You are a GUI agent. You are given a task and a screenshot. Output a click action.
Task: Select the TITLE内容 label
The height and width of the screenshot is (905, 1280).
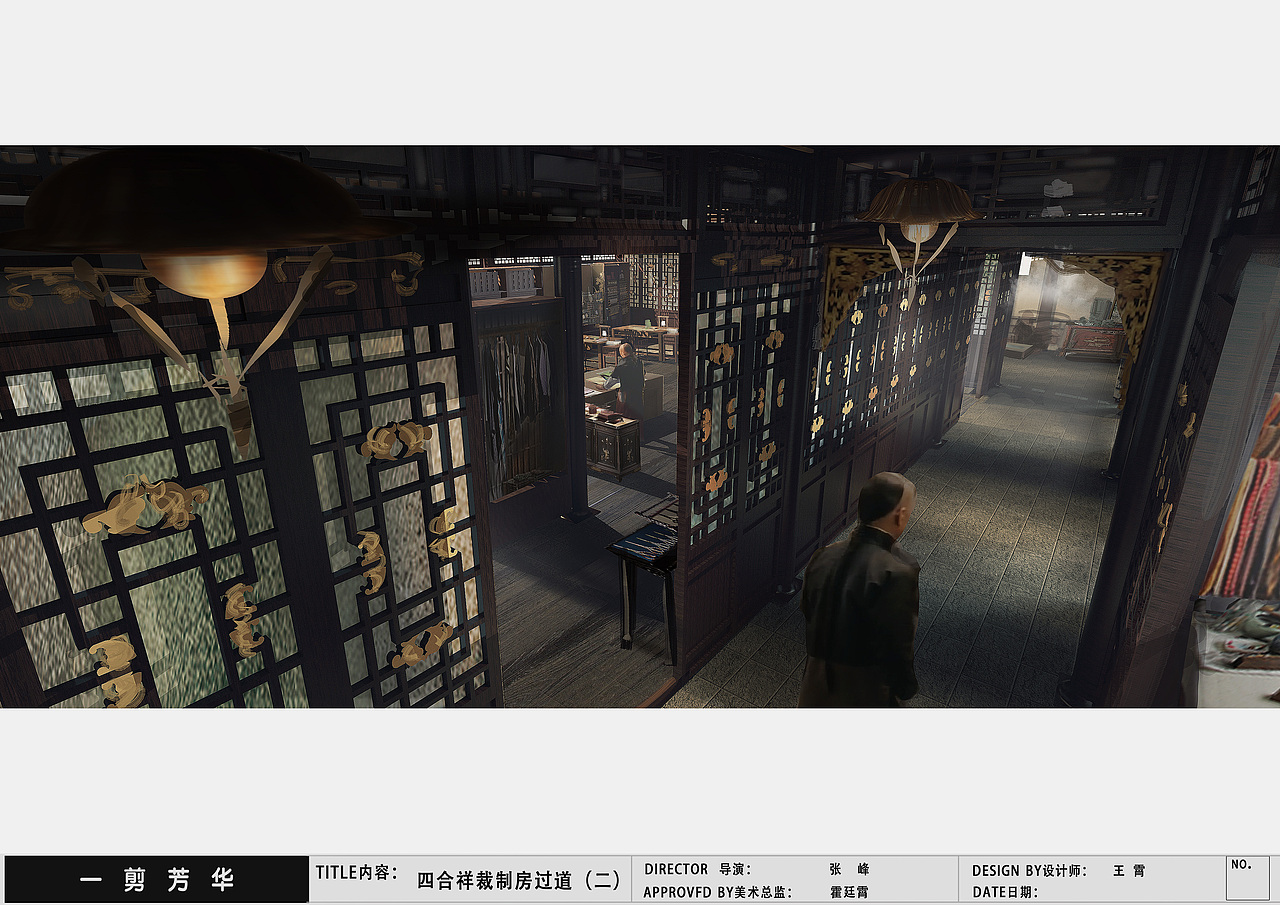click(x=357, y=873)
